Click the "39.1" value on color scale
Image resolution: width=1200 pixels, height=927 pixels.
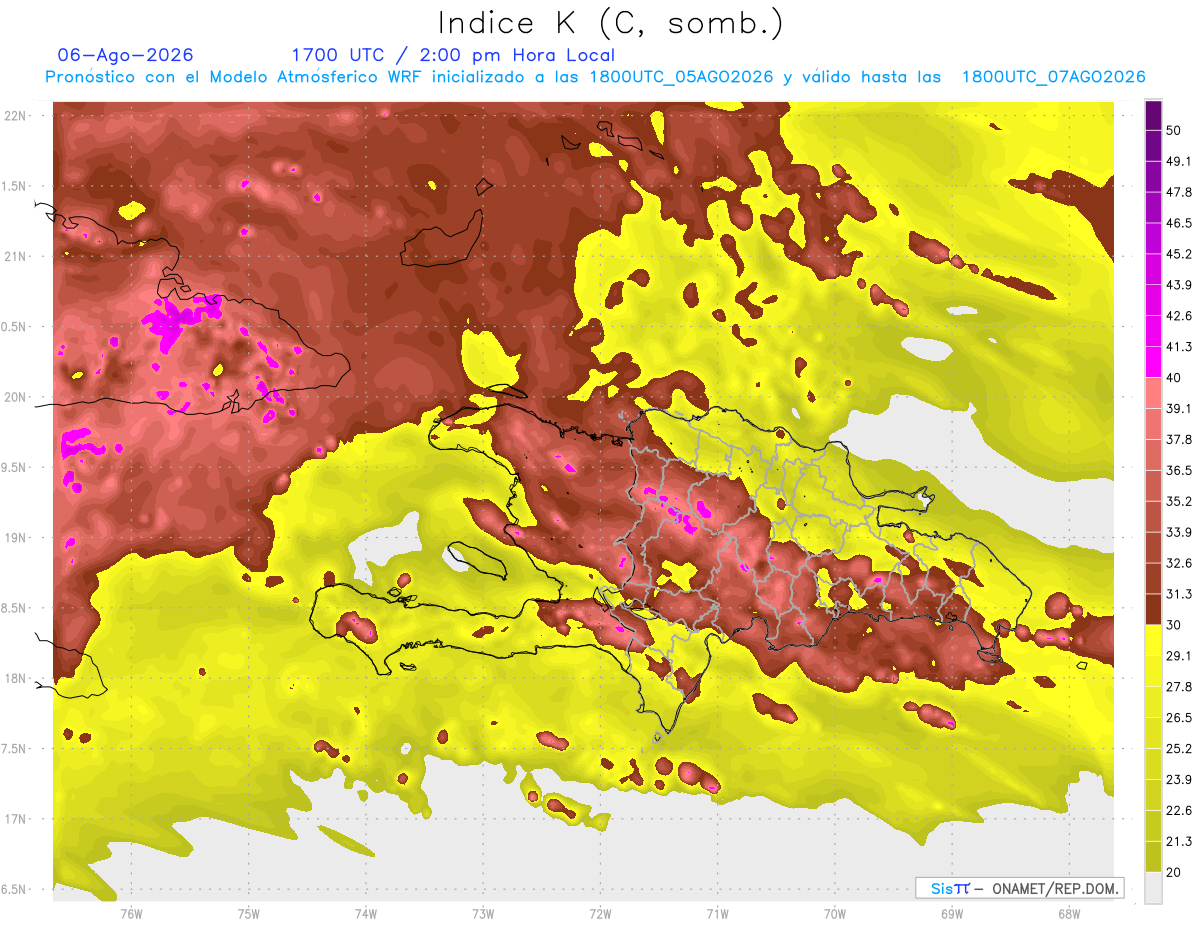[x=1178, y=408]
